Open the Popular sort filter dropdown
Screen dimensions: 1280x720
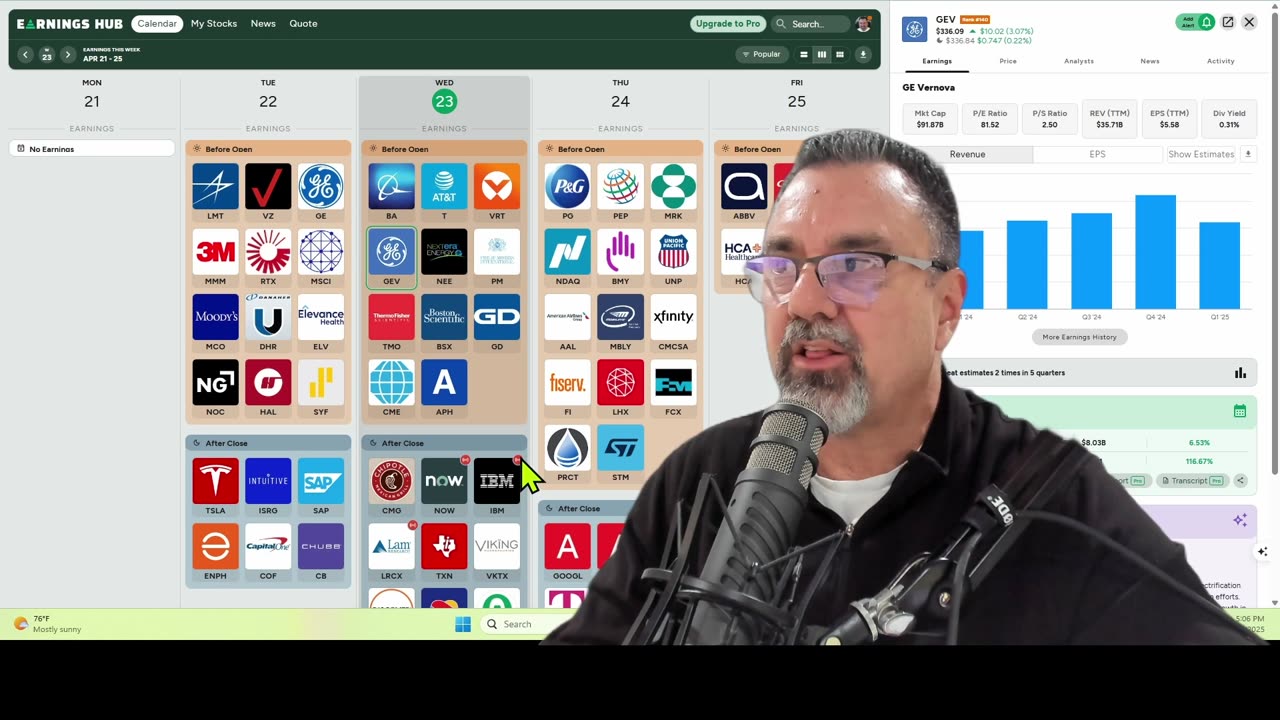[760, 54]
